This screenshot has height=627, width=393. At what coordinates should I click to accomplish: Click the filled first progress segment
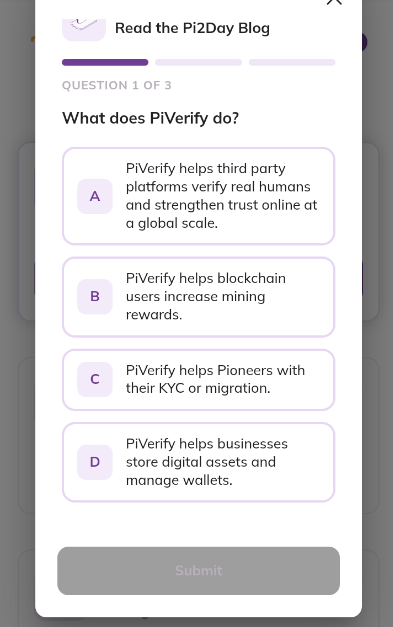pyautogui.click(x=105, y=62)
